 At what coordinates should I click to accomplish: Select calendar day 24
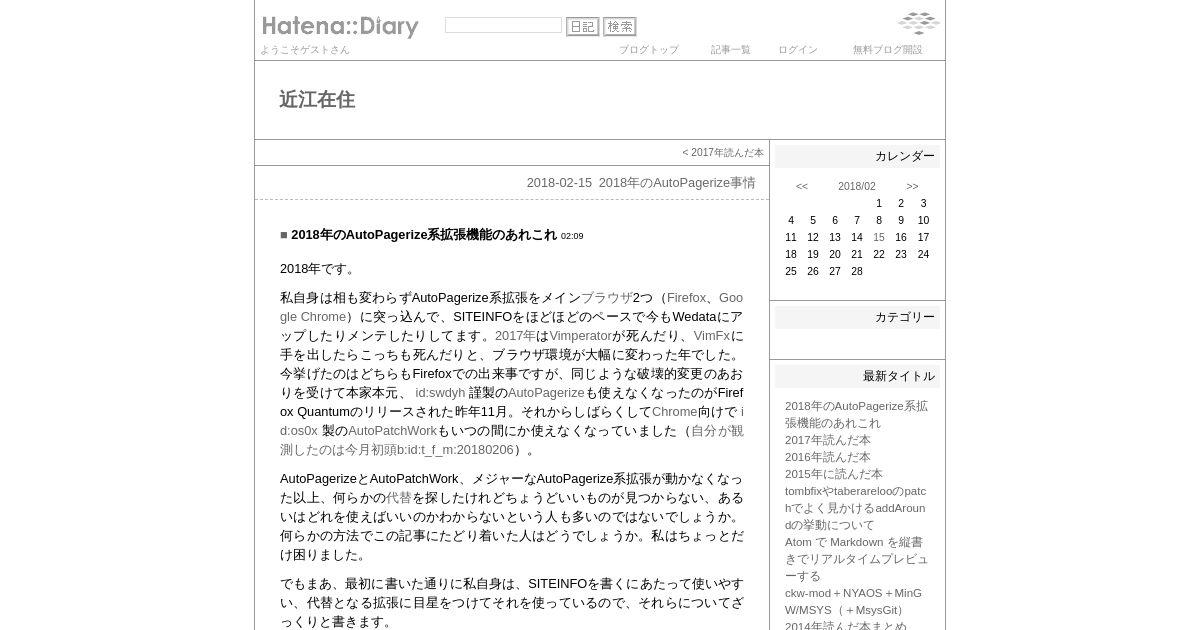click(x=923, y=254)
